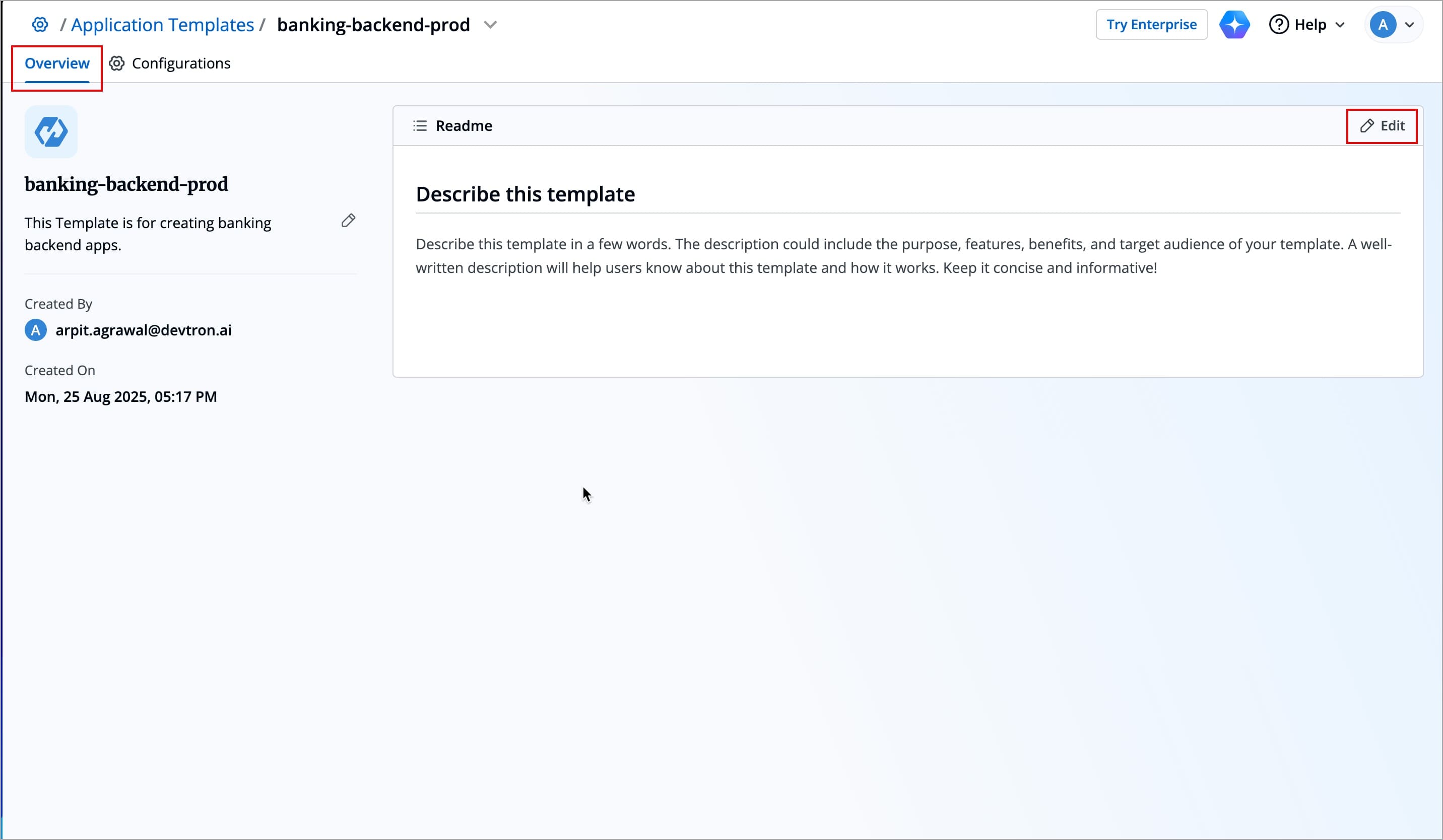Click the Help question mark icon
This screenshot has height=840, width=1443.
[1280, 24]
